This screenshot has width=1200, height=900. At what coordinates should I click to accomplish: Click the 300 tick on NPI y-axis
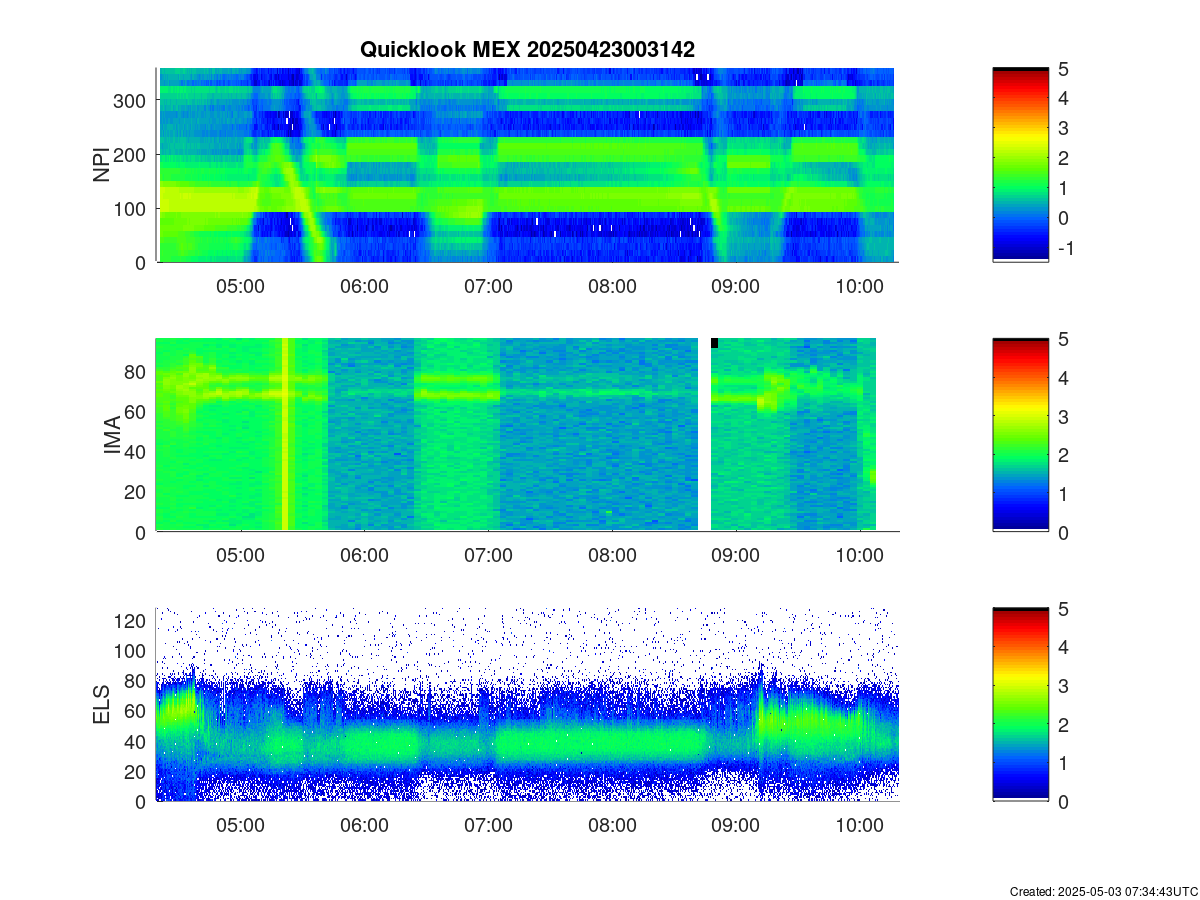(131, 100)
